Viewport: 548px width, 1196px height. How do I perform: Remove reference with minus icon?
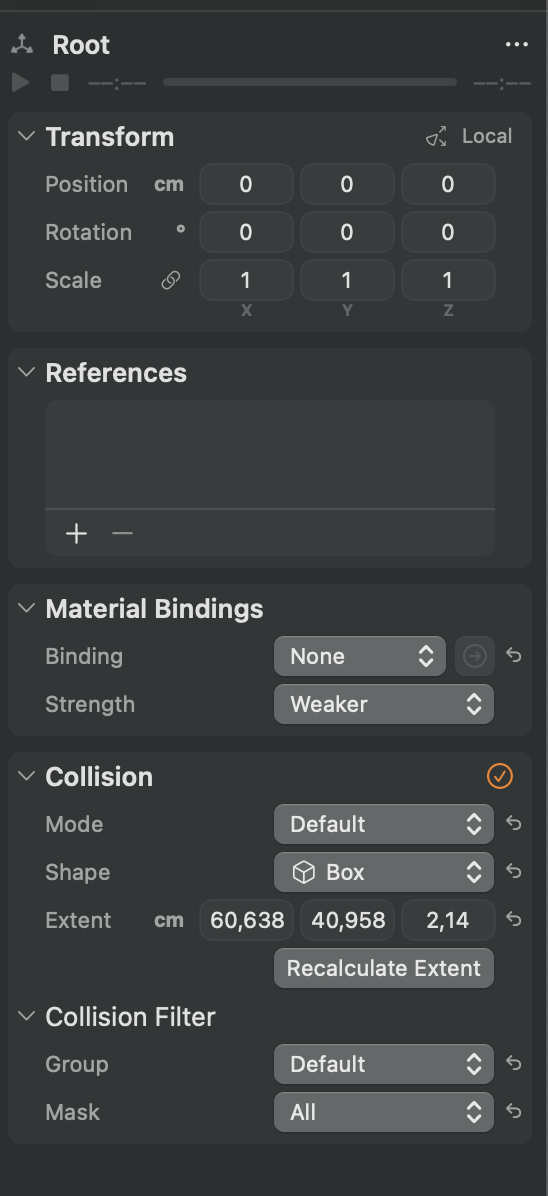click(122, 533)
